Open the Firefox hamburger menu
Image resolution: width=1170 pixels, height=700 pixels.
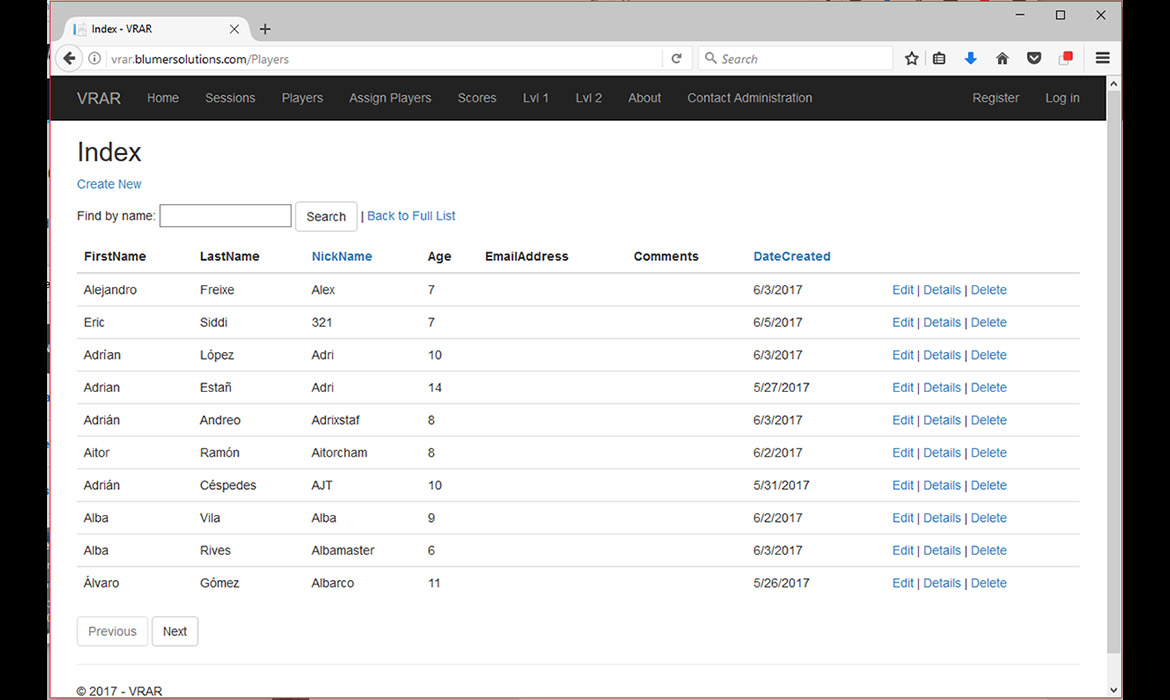[1102, 59]
